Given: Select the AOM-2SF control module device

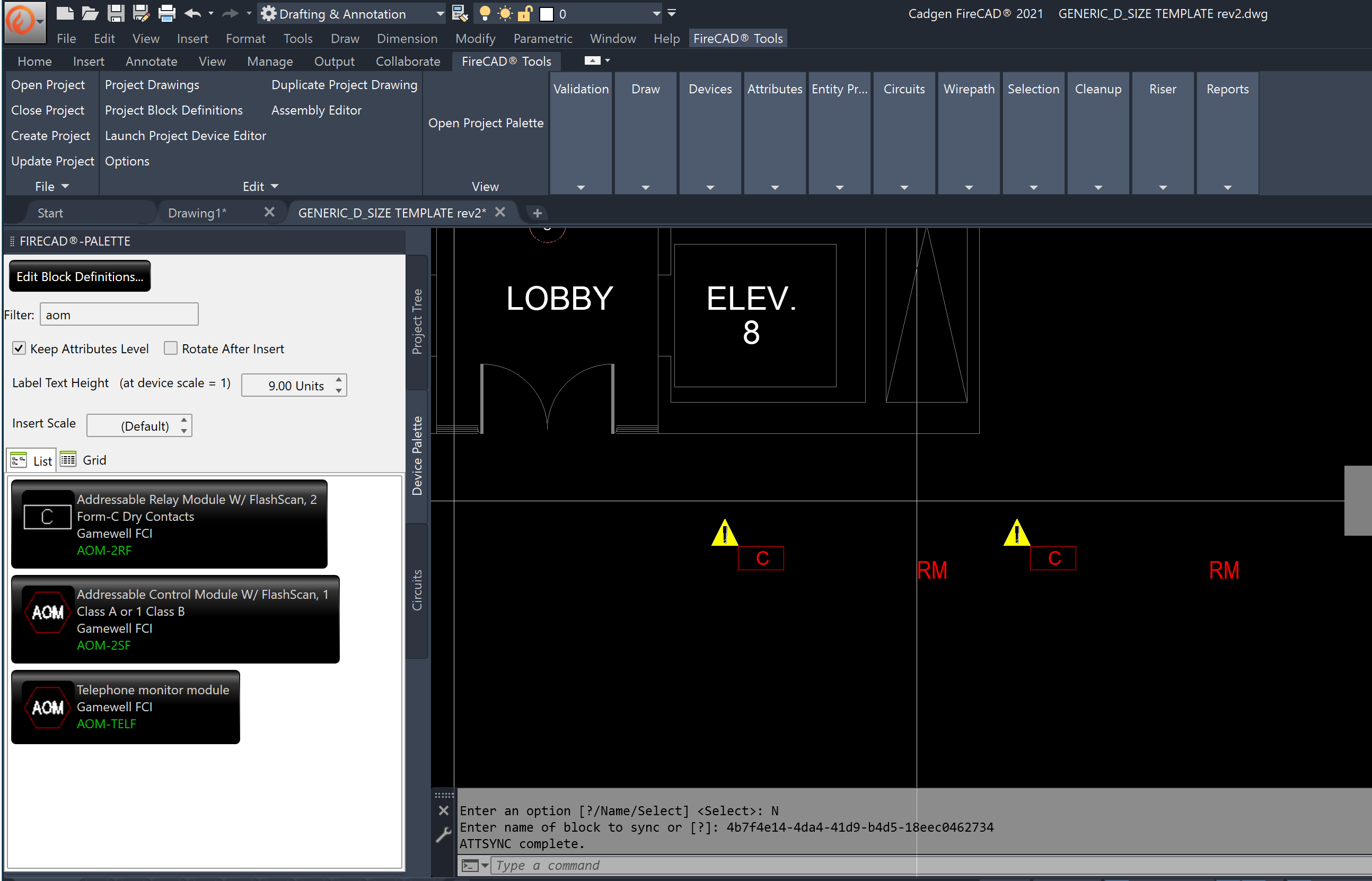Looking at the screenshot, I should point(175,620).
